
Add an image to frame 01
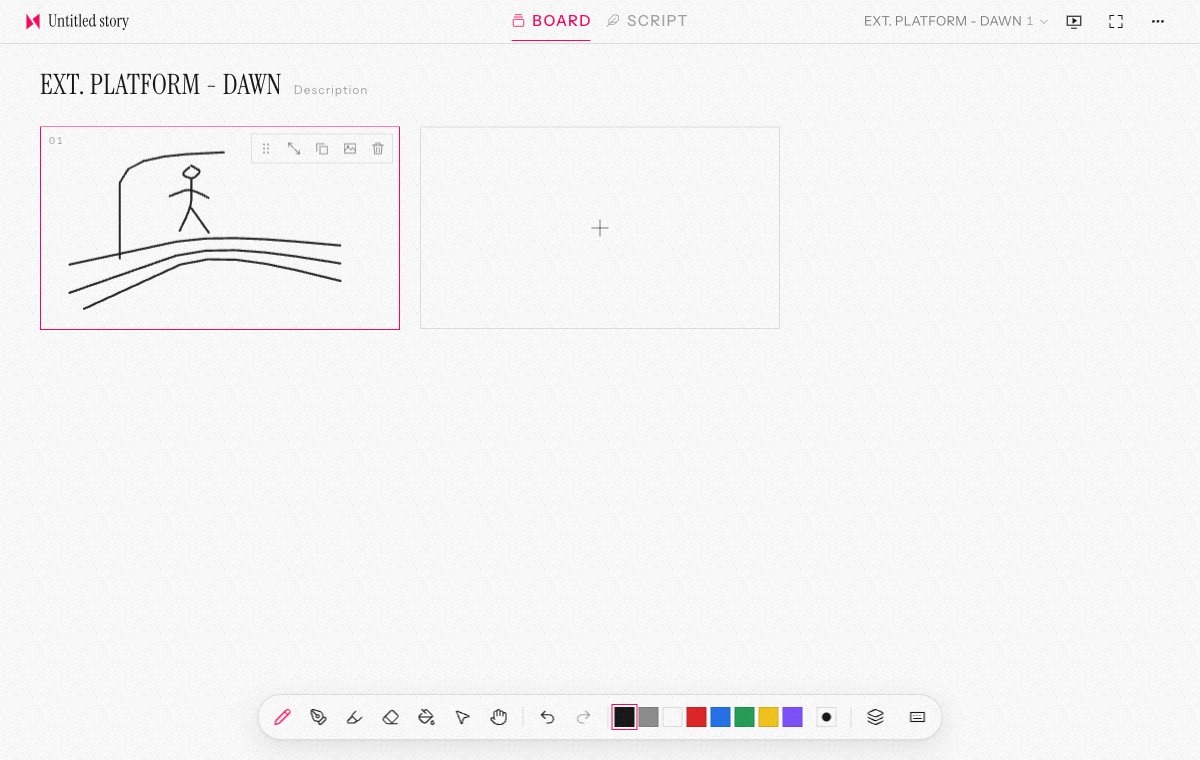(x=350, y=148)
